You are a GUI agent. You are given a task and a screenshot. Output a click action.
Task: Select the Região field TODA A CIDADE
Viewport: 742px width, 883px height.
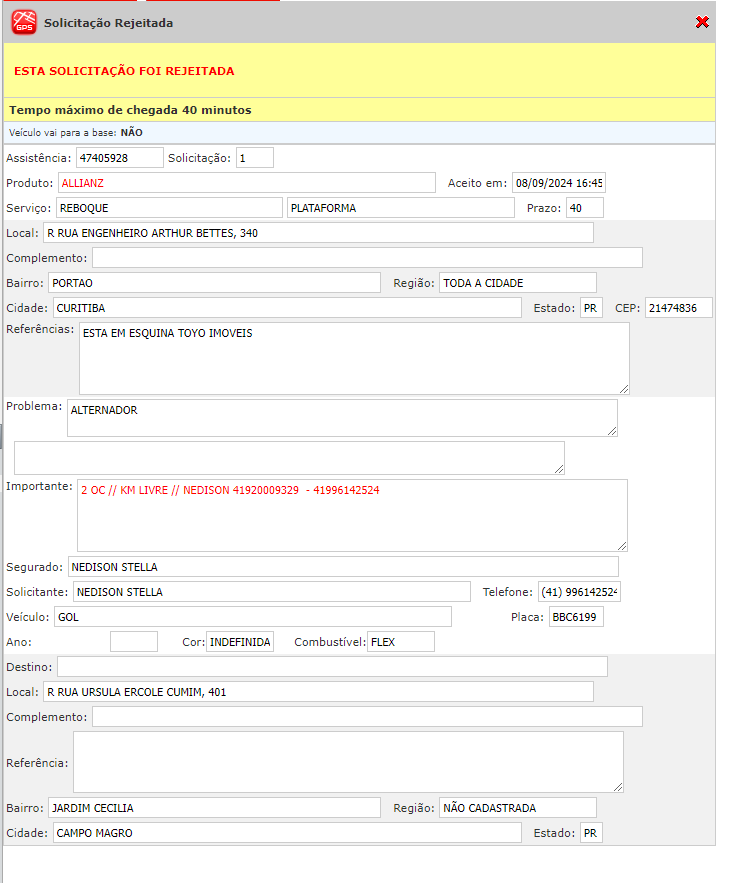point(517,283)
